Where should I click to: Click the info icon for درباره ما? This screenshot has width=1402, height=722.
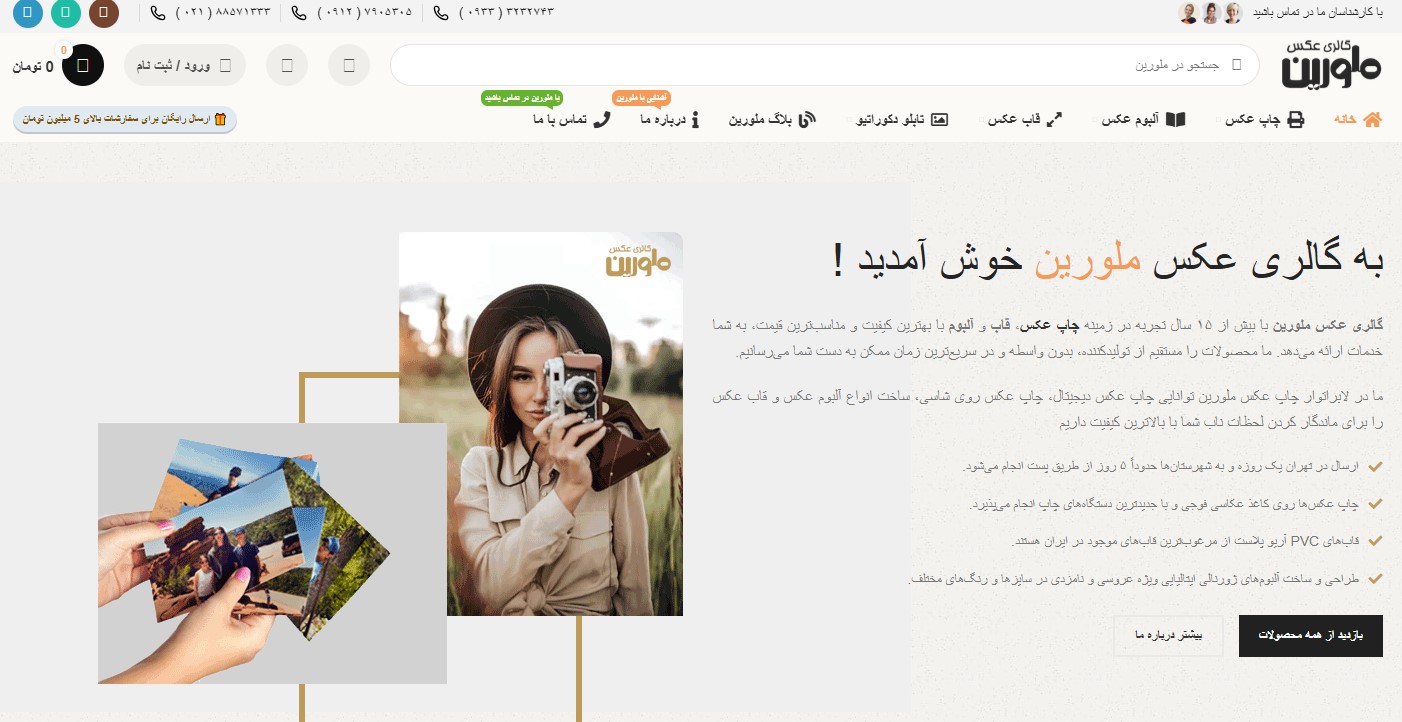coord(696,119)
